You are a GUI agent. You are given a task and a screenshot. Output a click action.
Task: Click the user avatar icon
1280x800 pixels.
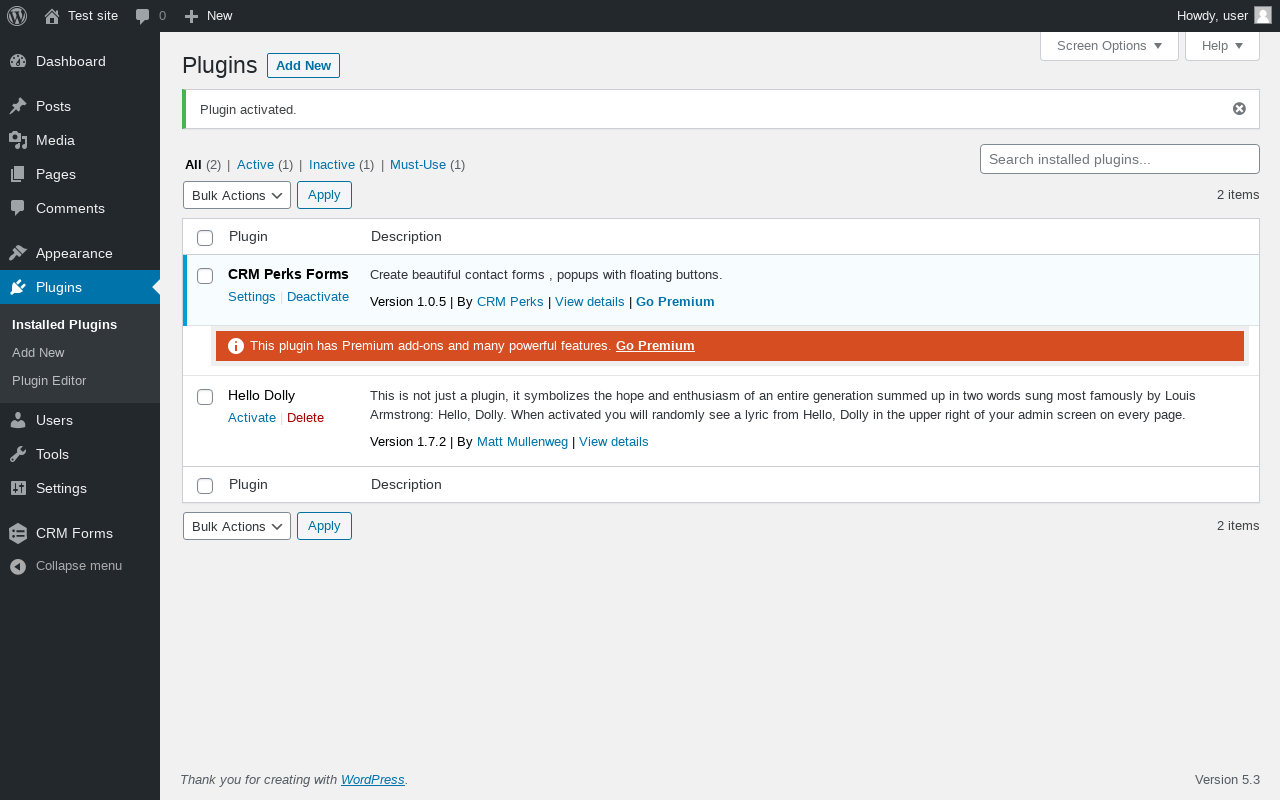(1263, 15)
